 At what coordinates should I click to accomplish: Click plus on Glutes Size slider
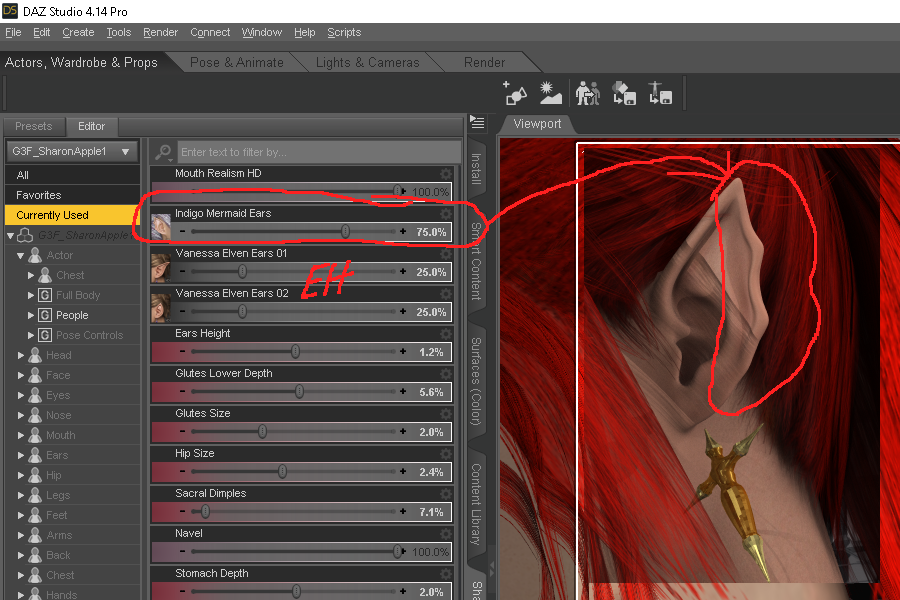[x=403, y=431]
